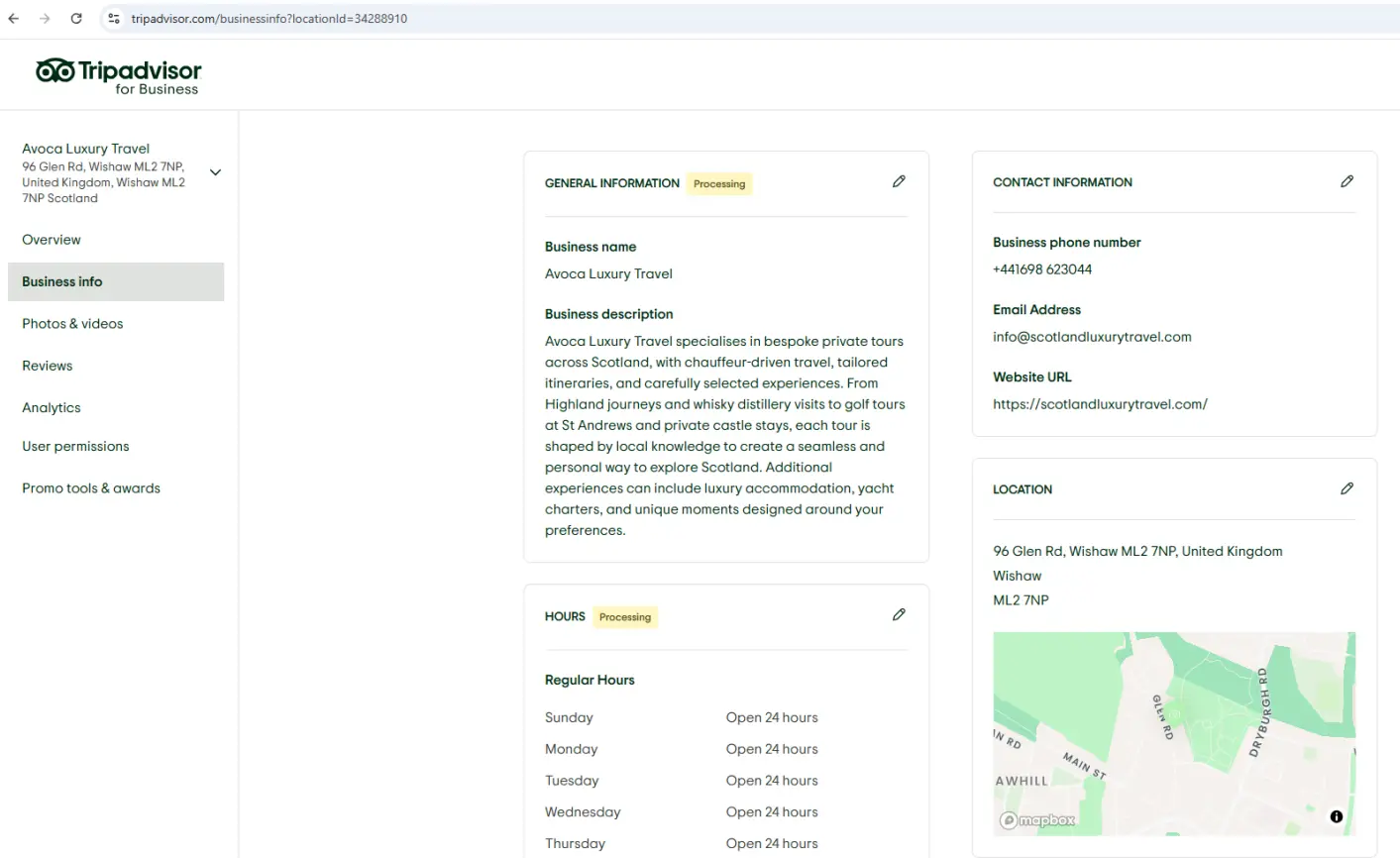The height and width of the screenshot is (858, 1400).
Task: Click the browser forward arrow
Action: point(45,18)
